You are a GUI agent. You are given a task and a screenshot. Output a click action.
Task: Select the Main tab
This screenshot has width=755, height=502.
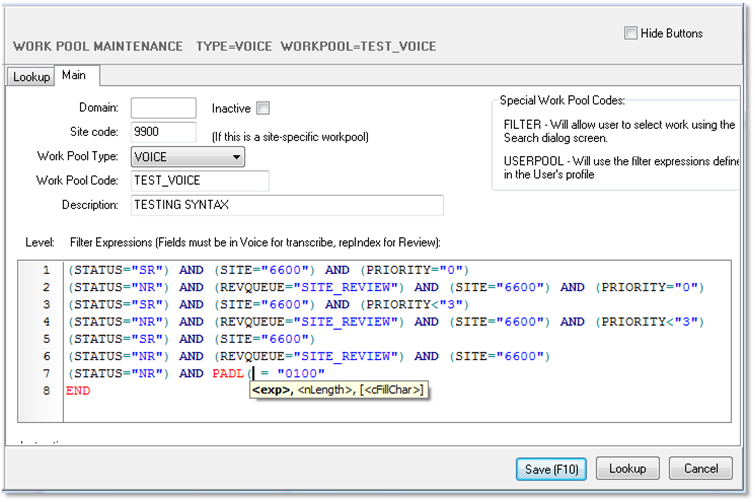(x=75, y=76)
